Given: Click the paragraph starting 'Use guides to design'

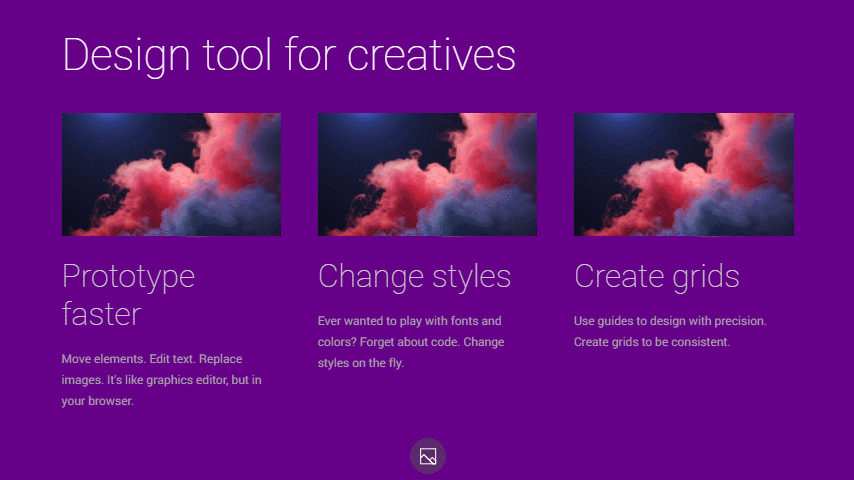Looking at the screenshot, I should pyautogui.click(x=670, y=331).
